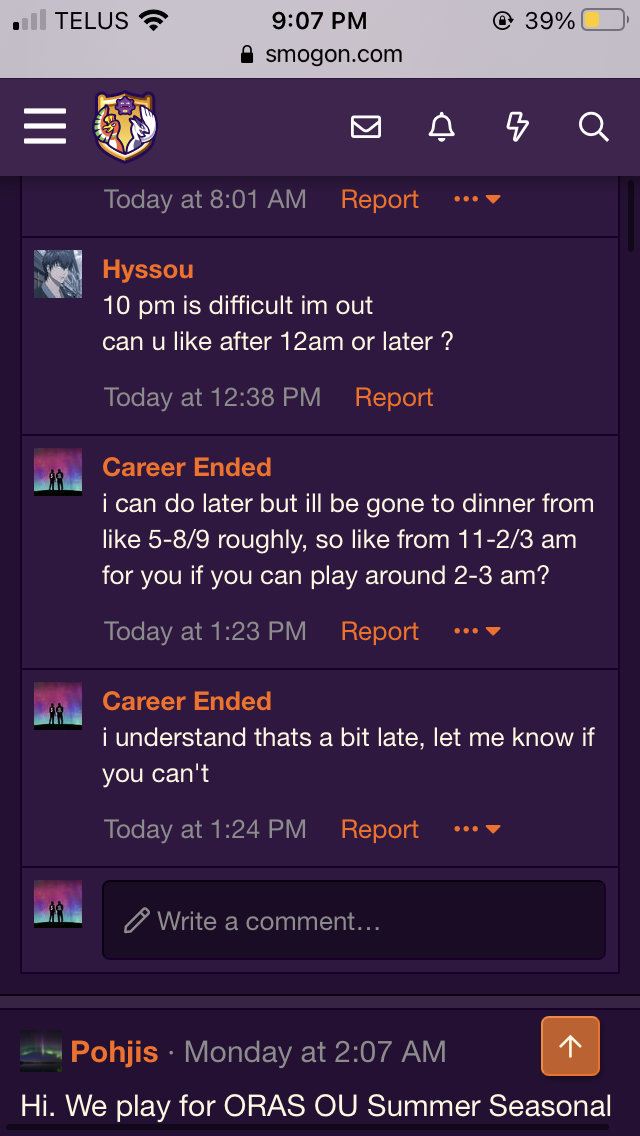The height and width of the screenshot is (1136, 640).
Task: Report the 1:24 PM Career Ended comment
Action: [x=380, y=829]
